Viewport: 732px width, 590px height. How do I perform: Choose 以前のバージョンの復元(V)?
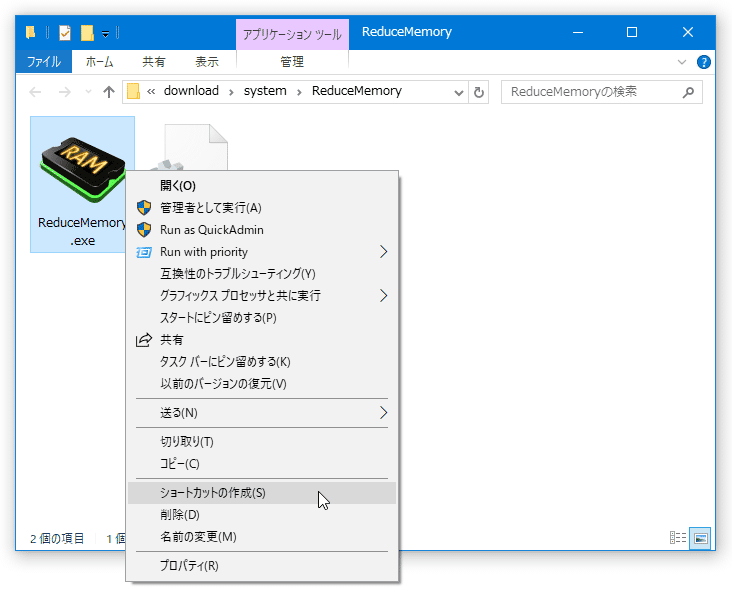[x=262, y=384]
